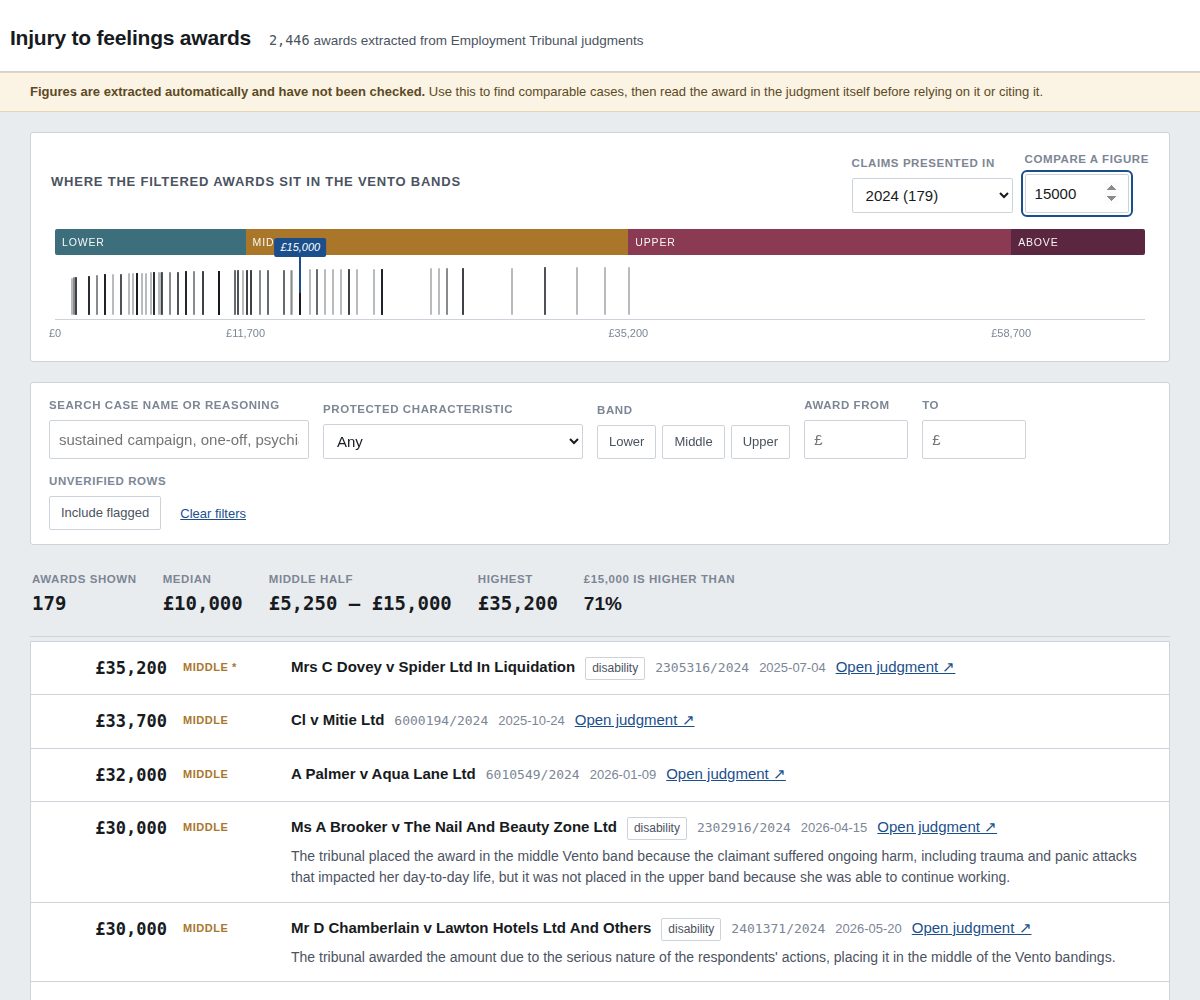The image size is (1200, 1000).
Task: Click the Awards Shown count 179
Action: pos(49,603)
